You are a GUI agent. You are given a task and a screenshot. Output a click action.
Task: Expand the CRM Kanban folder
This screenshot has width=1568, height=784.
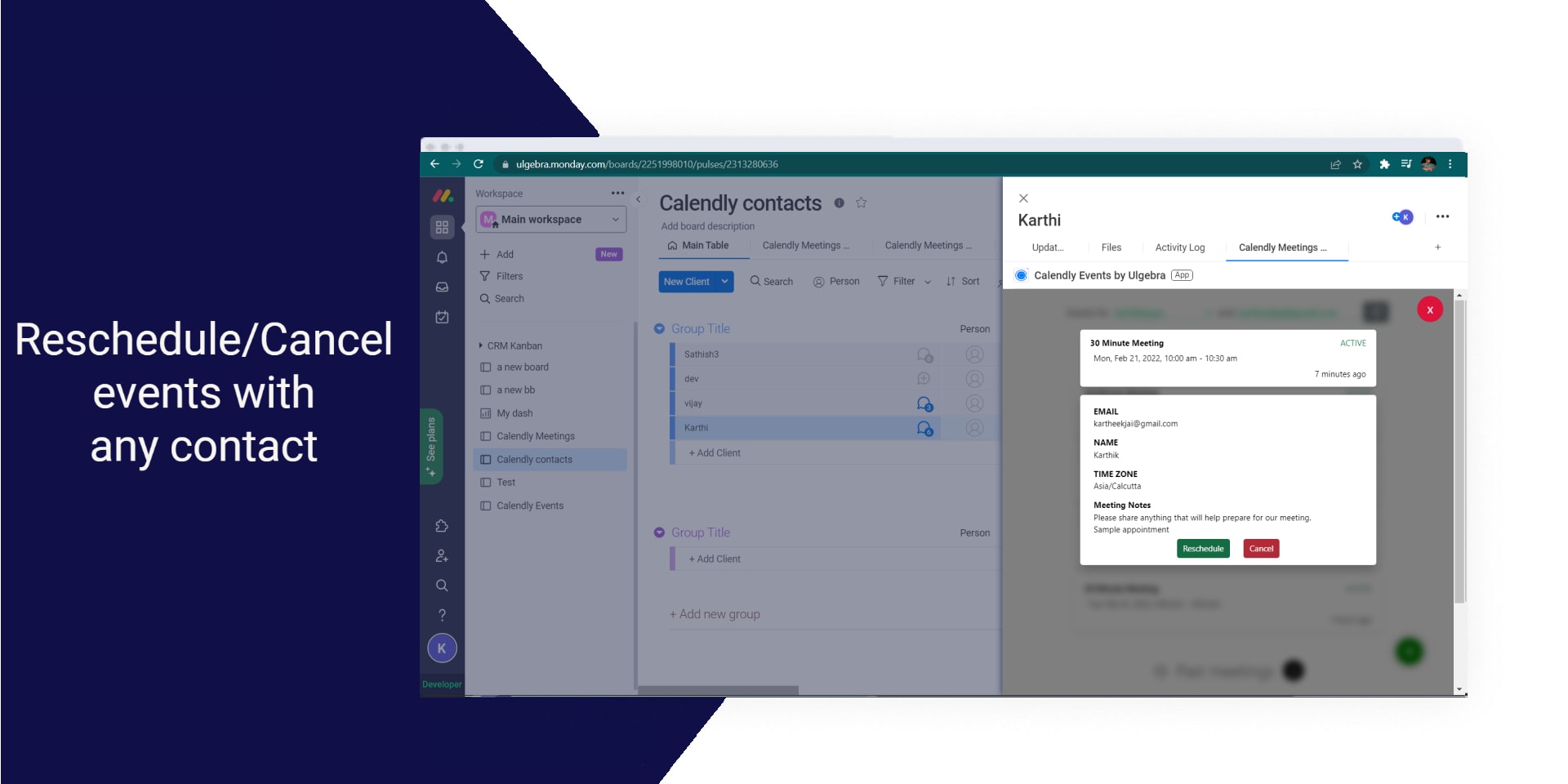(480, 345)
